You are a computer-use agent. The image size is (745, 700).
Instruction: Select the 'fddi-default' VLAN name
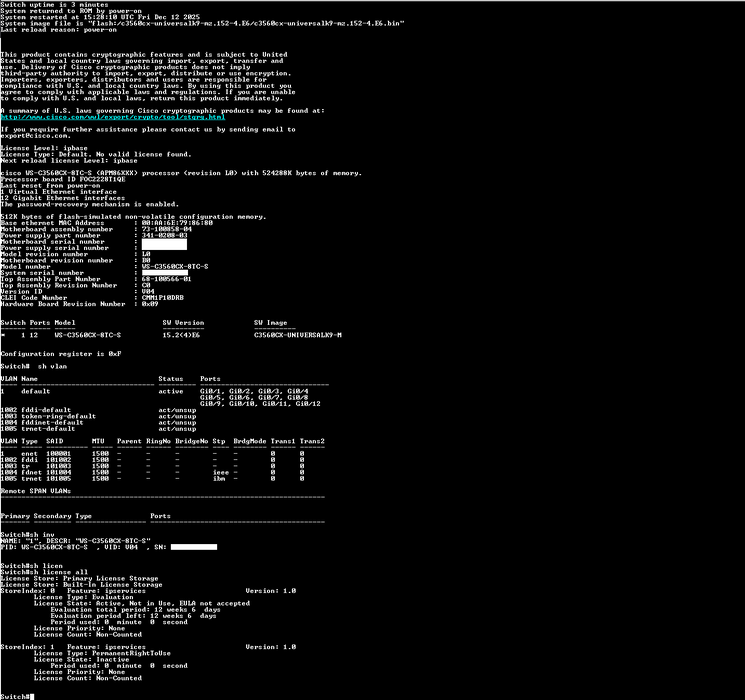click(46, 410)
